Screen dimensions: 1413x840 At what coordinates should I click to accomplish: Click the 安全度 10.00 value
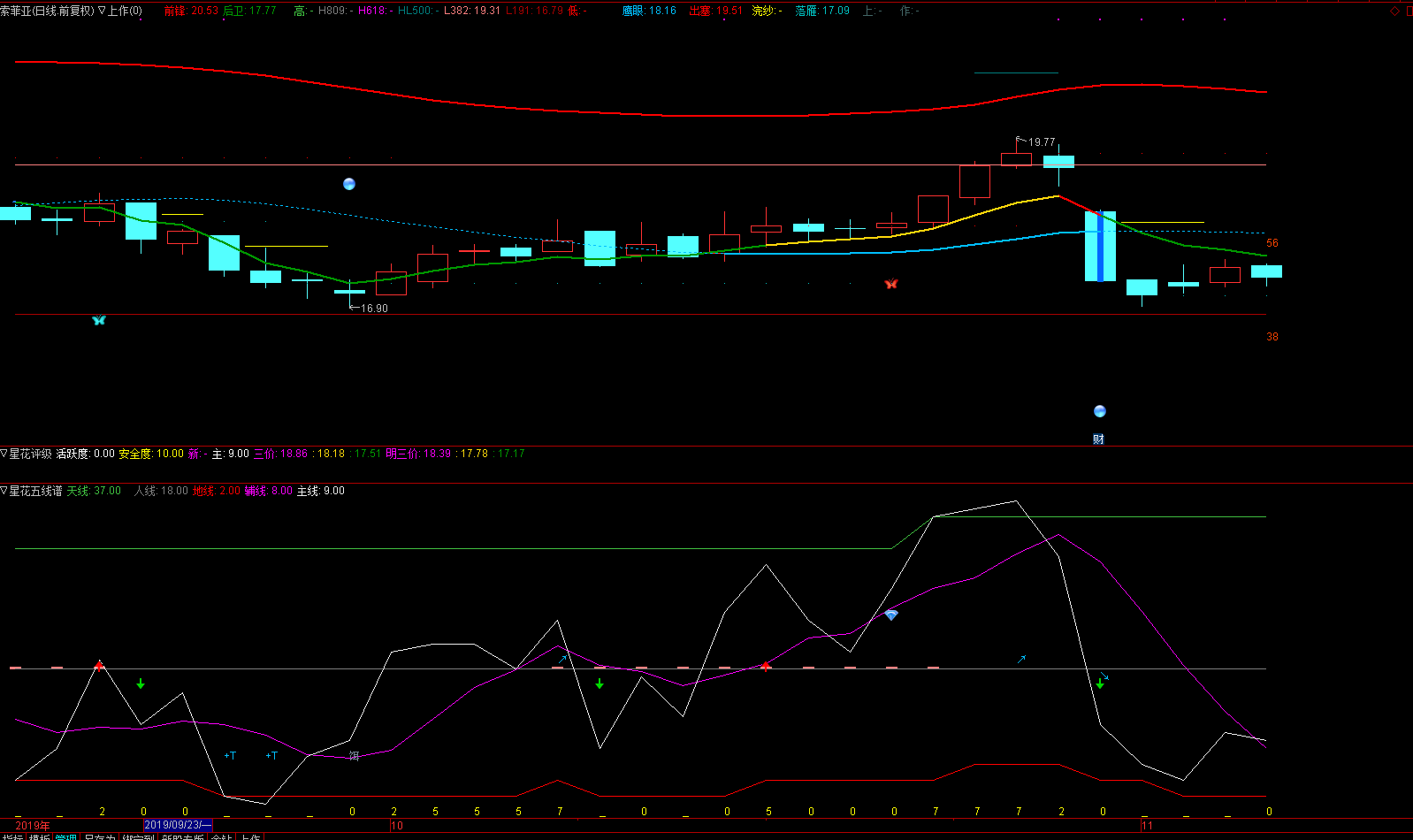[x=151, y=454]
